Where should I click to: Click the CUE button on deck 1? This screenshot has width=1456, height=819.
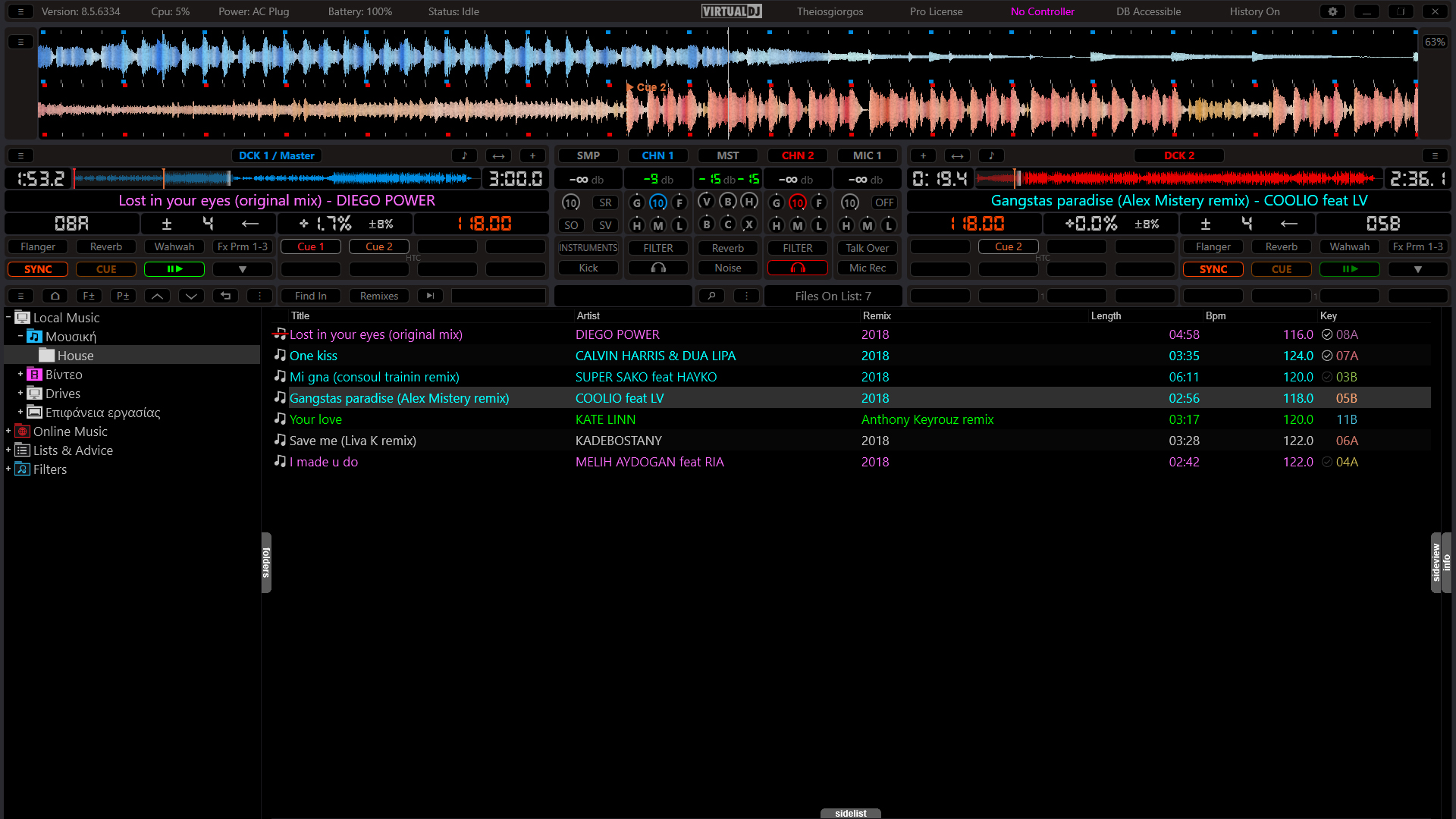tap(106, 269)
